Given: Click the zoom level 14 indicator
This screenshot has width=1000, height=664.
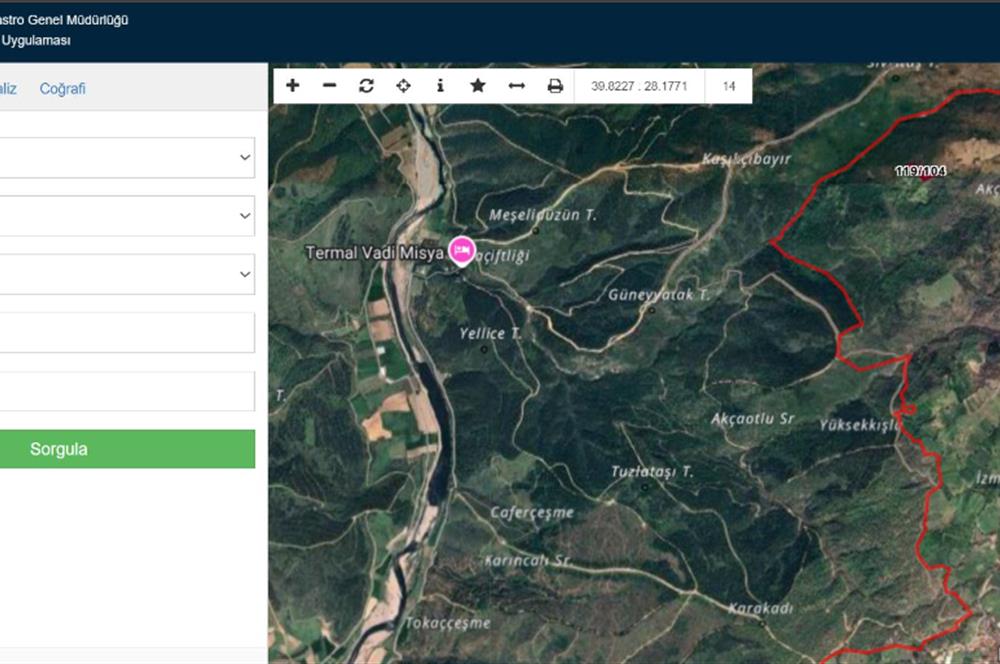Looking at the screenshot, I should [728, 86].
